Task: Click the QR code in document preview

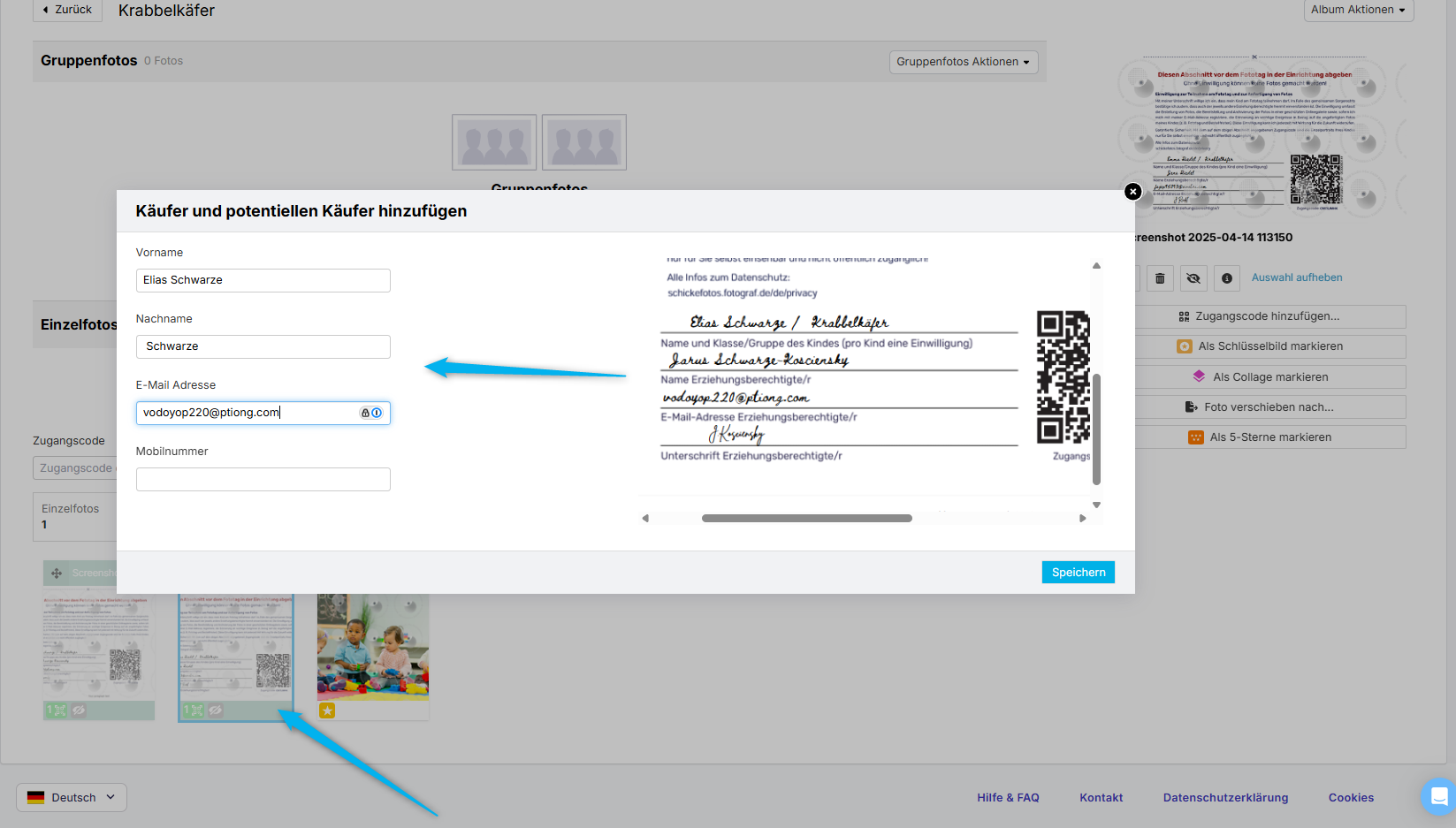Action: click(1063, 377)
